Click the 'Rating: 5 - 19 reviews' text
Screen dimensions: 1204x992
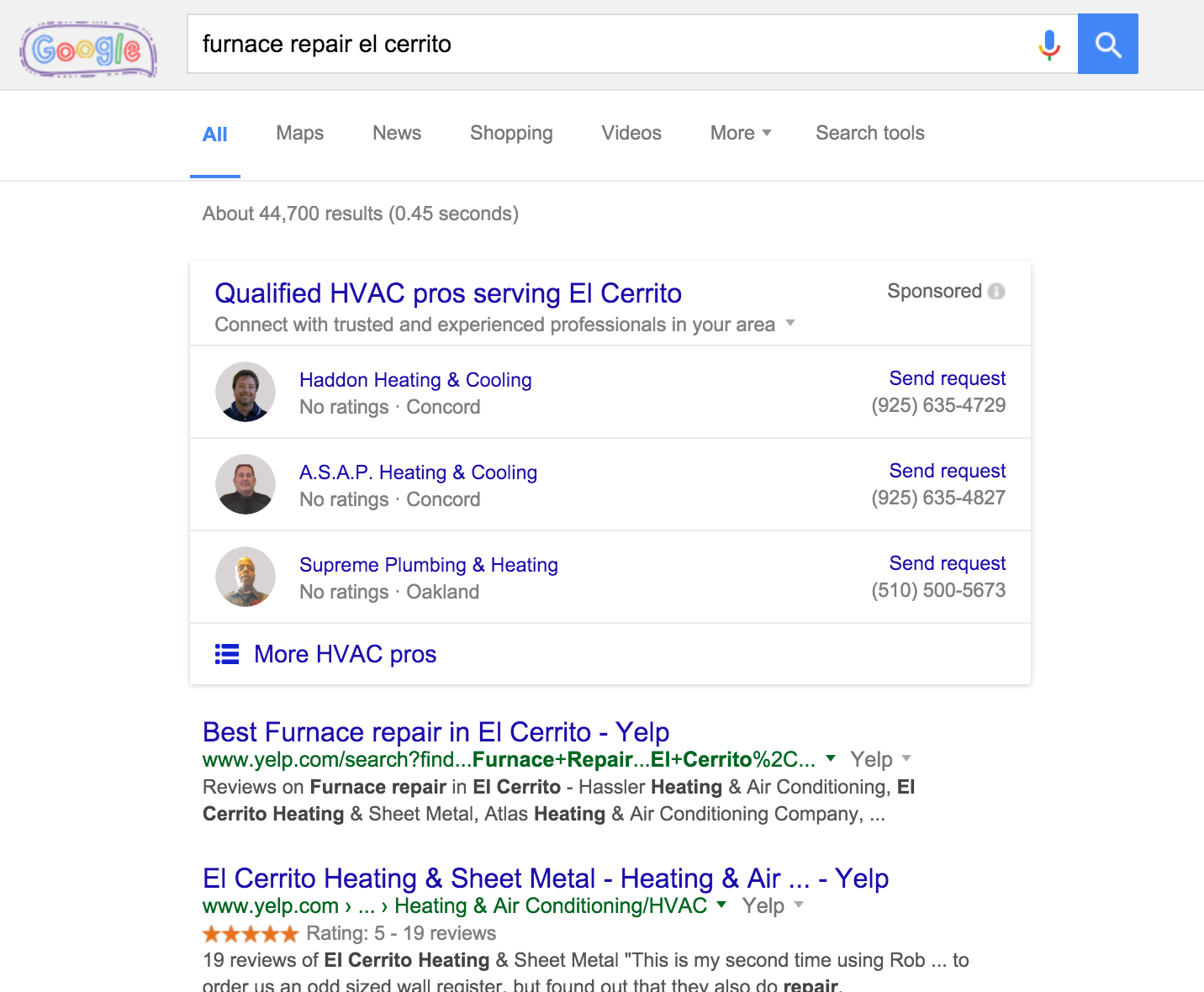401,933
